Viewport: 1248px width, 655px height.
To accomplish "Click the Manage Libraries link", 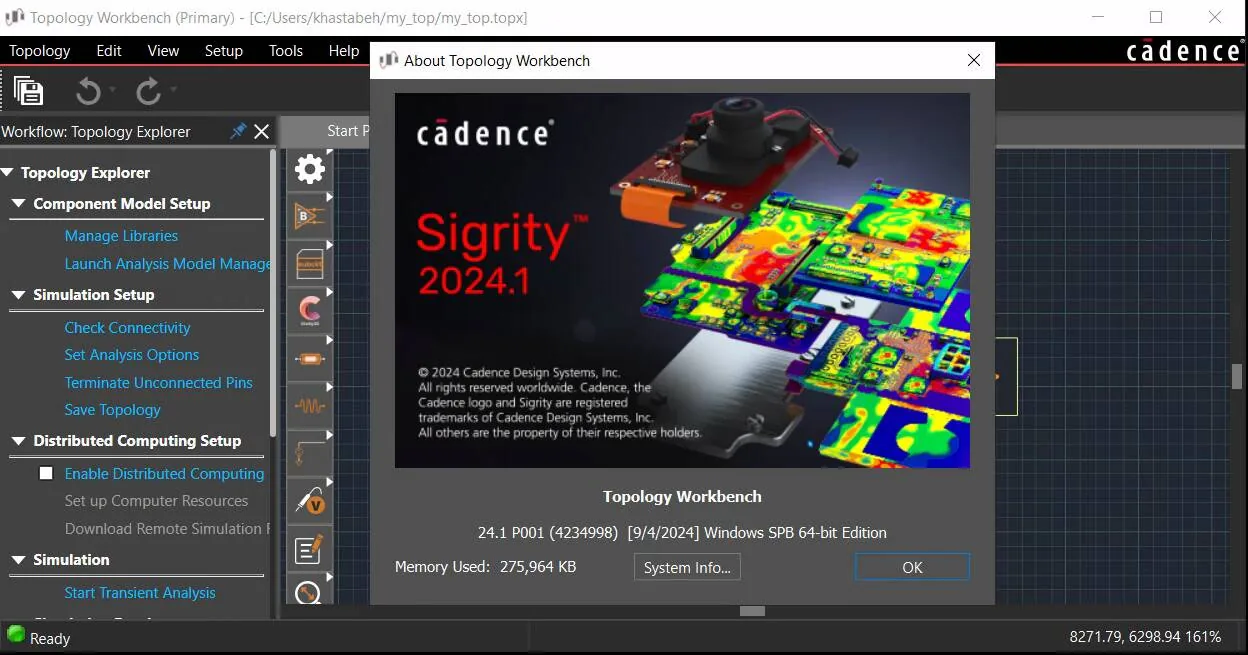I will pos(121,236).
